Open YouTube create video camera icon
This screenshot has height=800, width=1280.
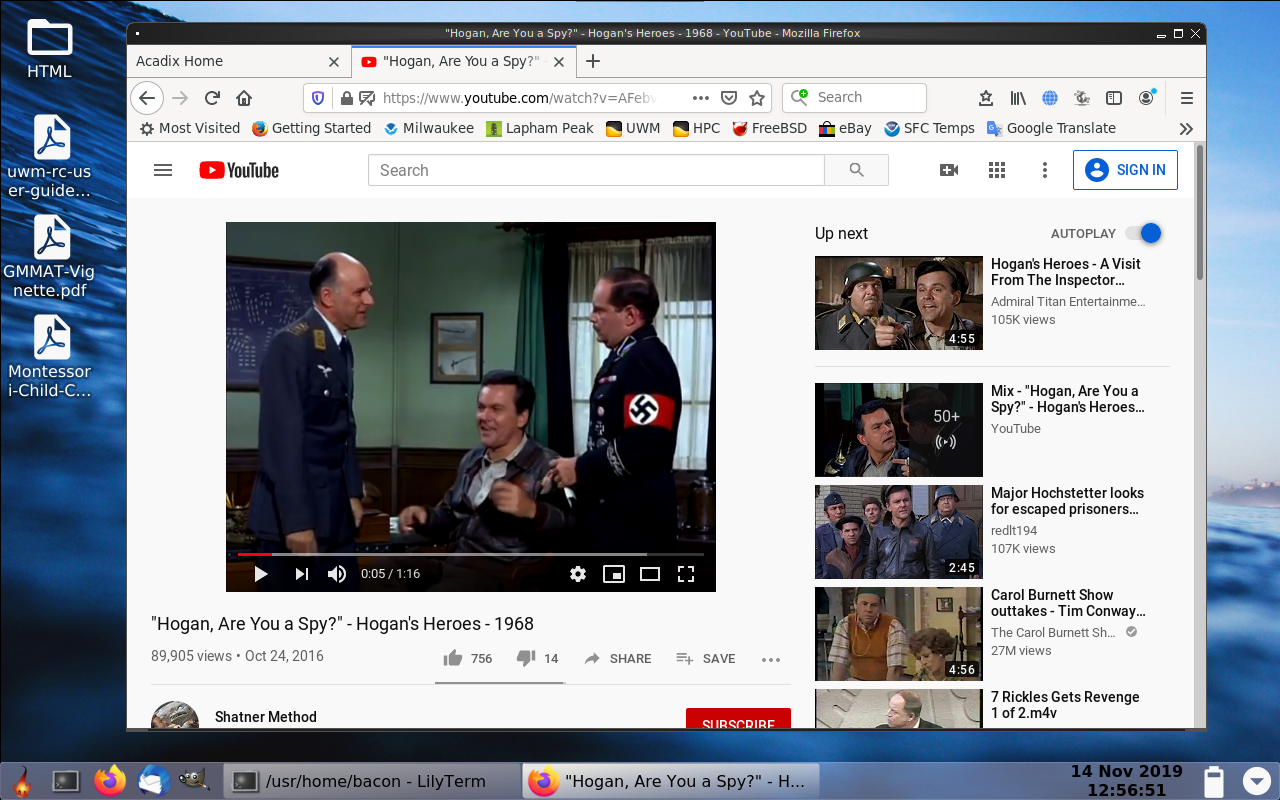(x=949, y=170)
